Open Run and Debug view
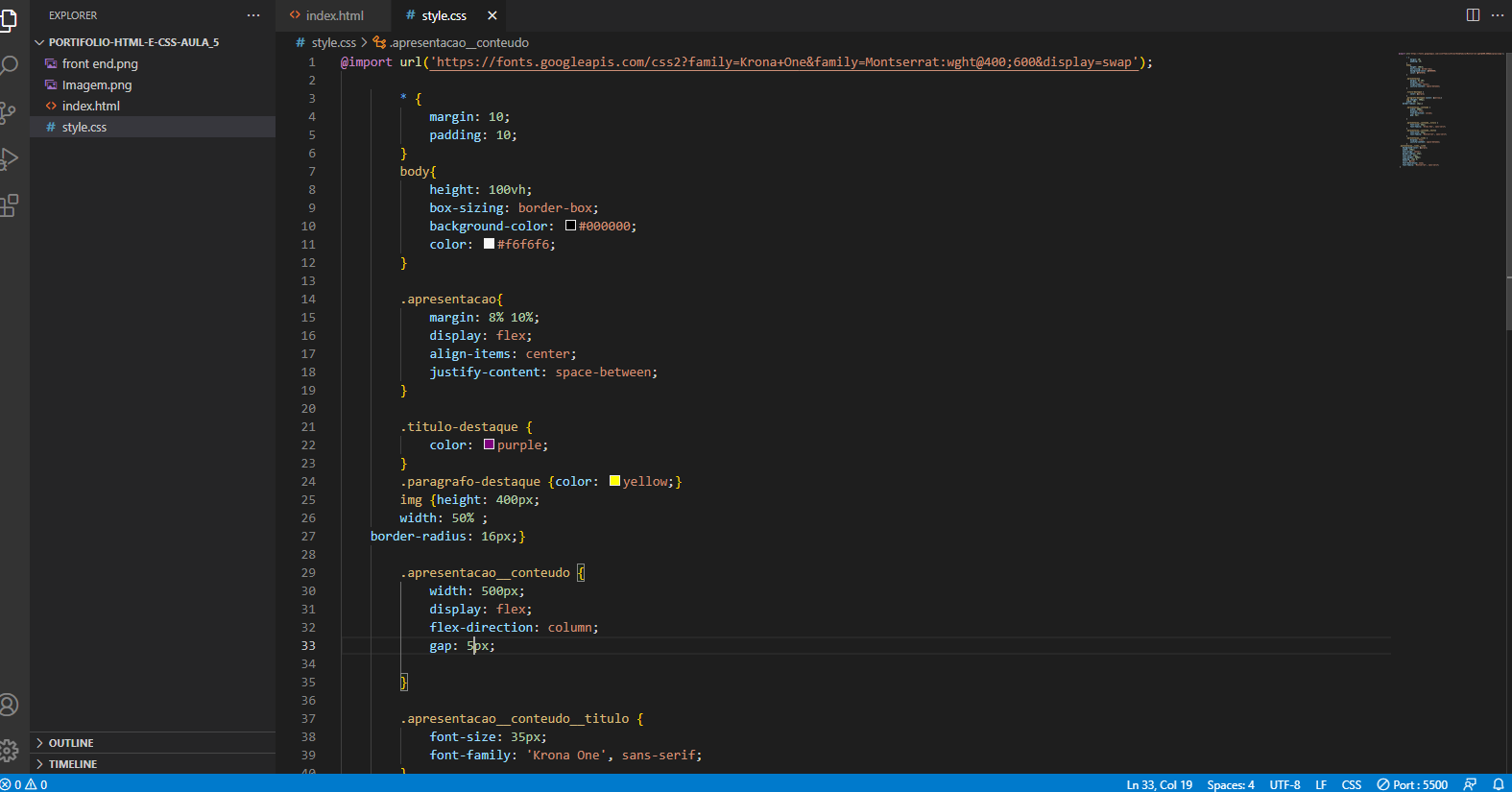This screenshot has width=1512, height=792. 9,158
